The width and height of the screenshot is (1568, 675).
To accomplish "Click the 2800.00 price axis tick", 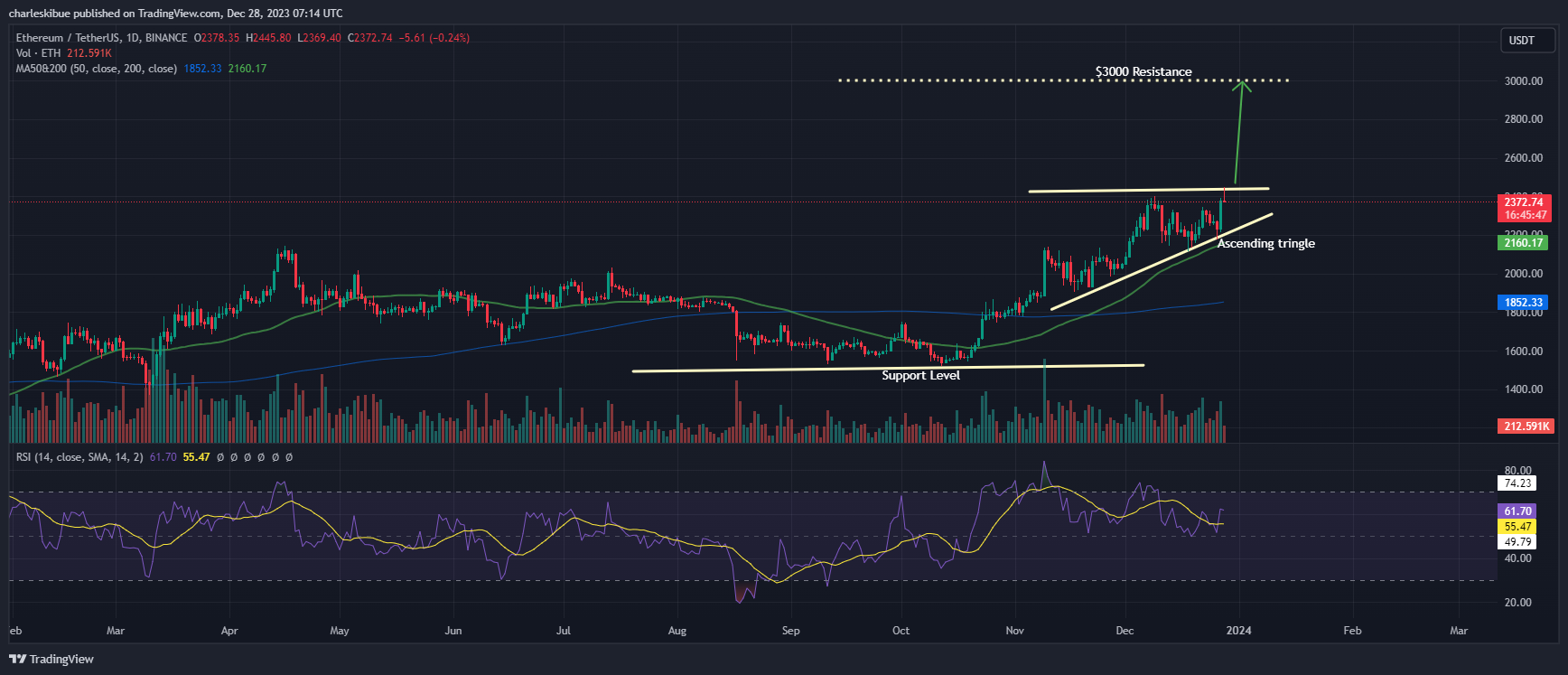I will 1524,118.
